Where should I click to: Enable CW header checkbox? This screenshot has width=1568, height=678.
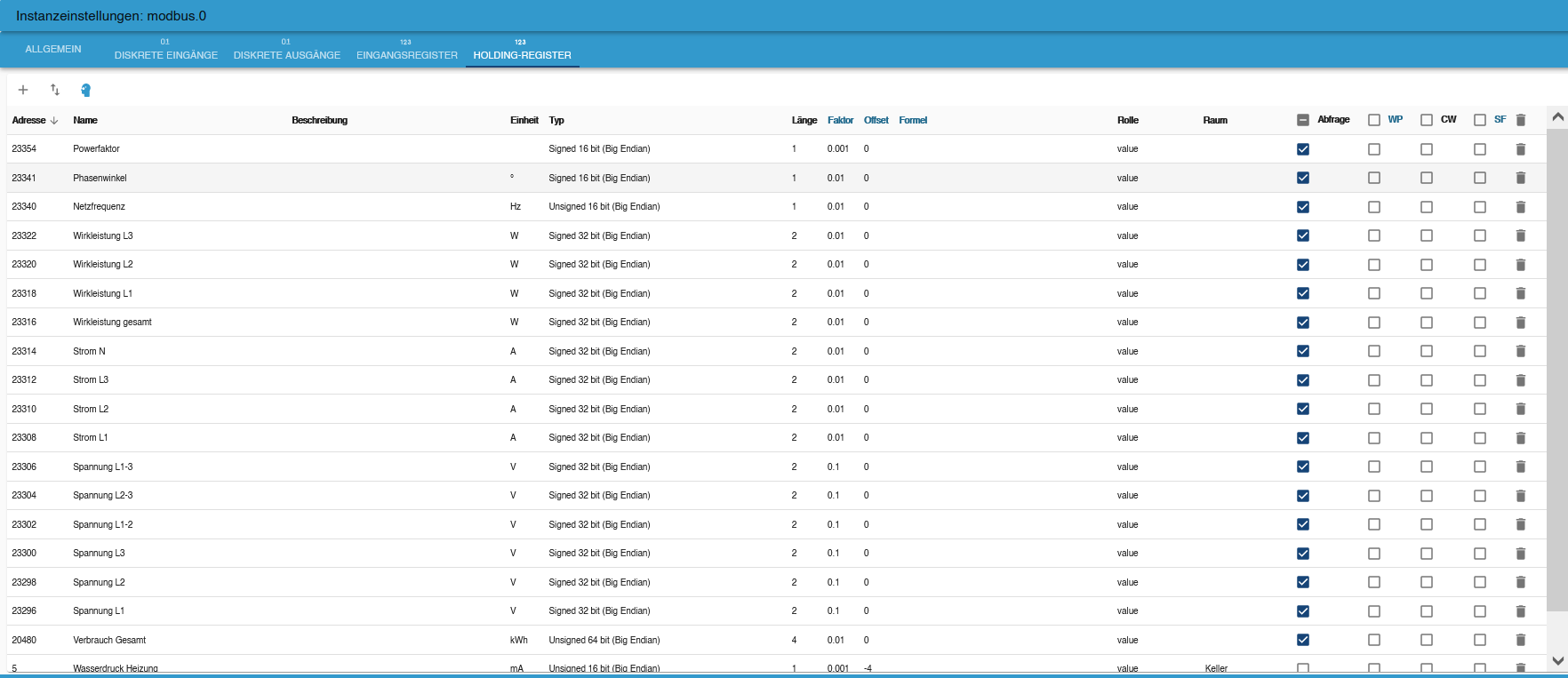(x=1427, y=120)
